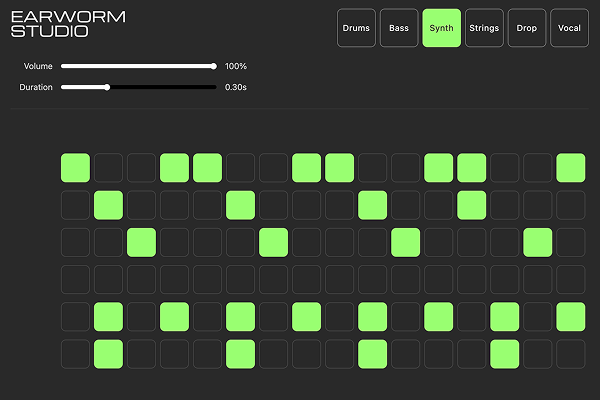Turn off the second step in the bottom row
Viewport: 600px width, 400px height.
pyautogui.click(x=108, y=354)
